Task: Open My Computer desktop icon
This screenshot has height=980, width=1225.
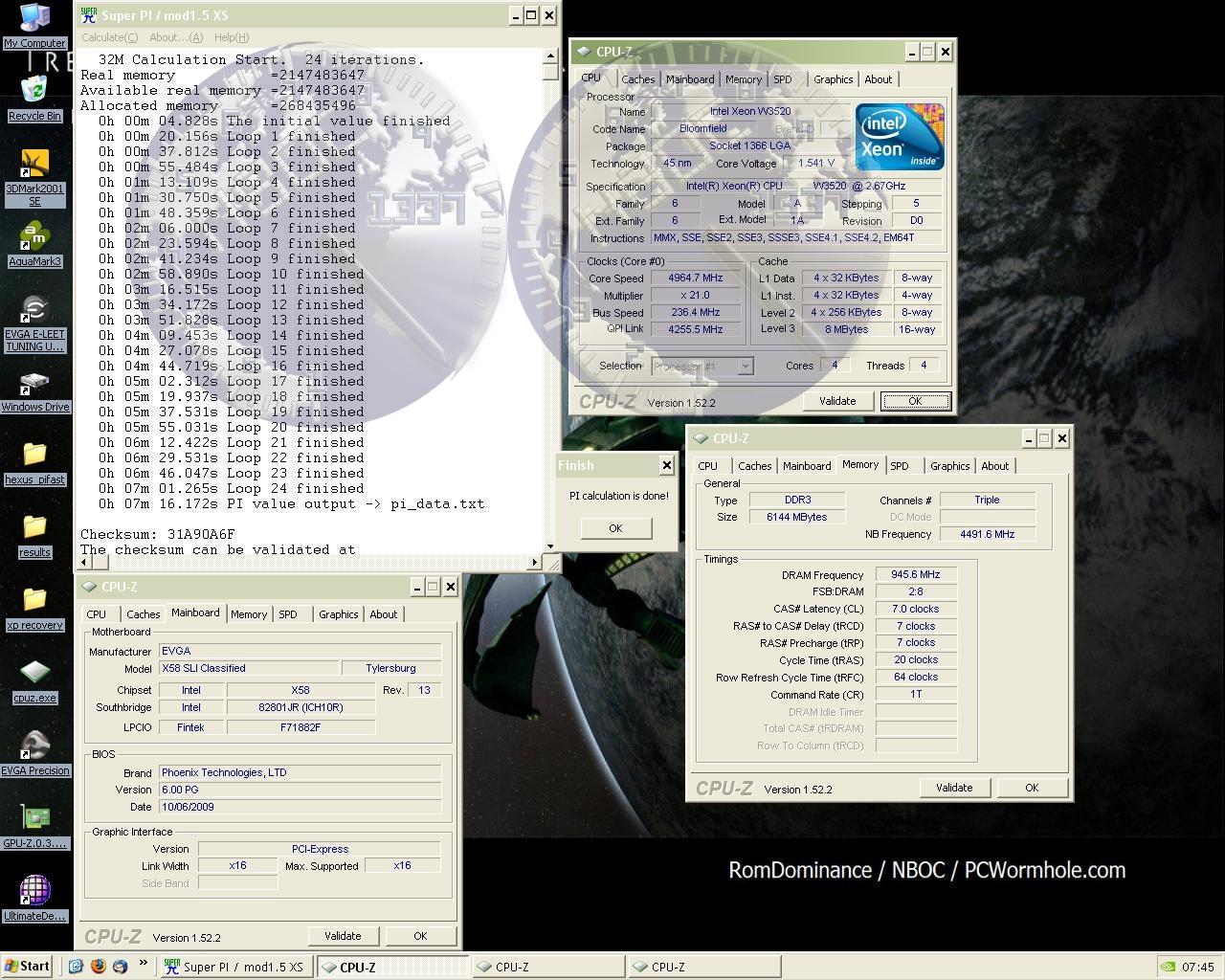Action: (34, 25)
